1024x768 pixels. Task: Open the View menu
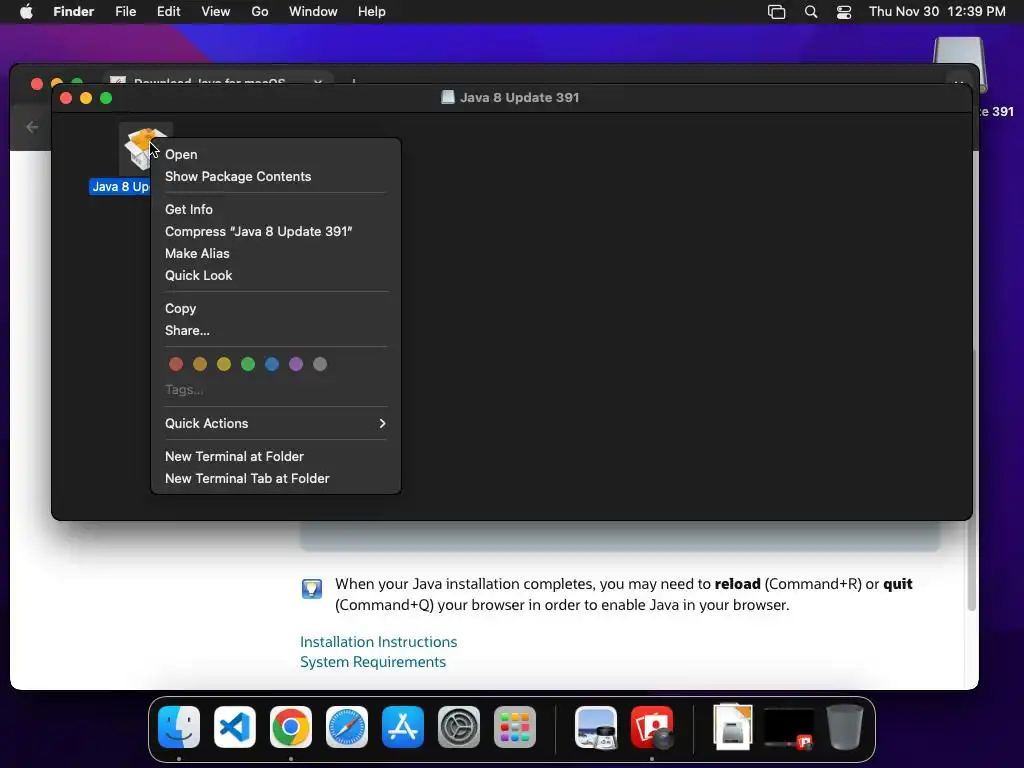coord(216,12)
